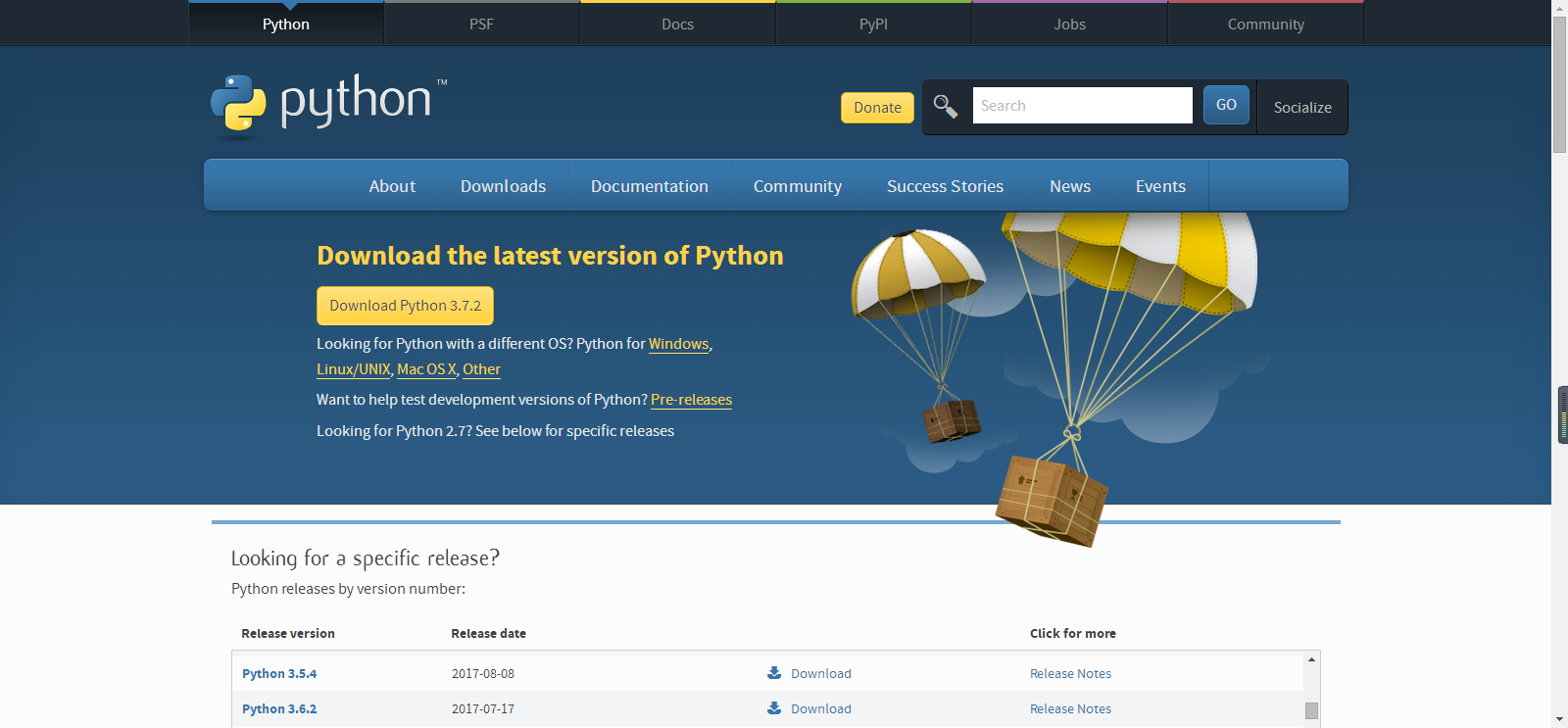Click the page scrollbar down arrow

tap(1559, 720)
